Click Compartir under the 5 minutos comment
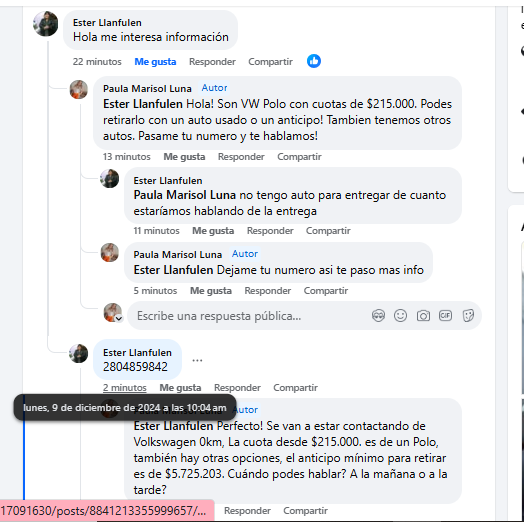 click(326, 291)
